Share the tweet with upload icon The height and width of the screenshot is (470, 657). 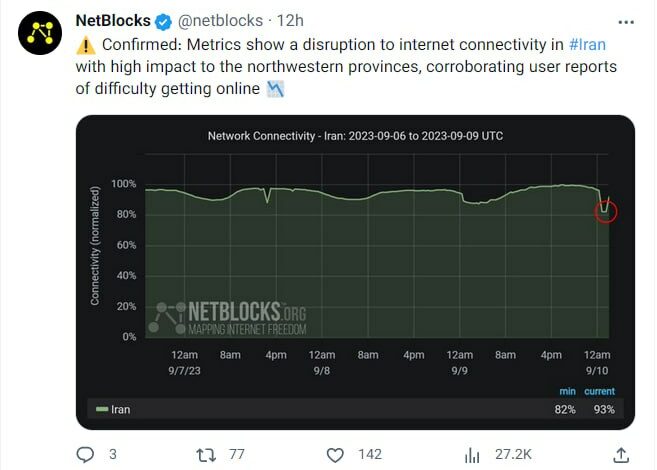click(621, 455)
